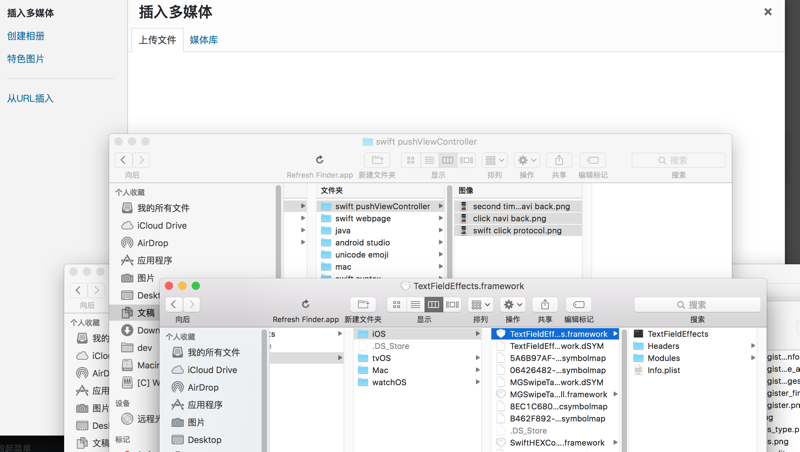Open the 创建相册 link
Screen dimensions: 800x452
point(26,36)
